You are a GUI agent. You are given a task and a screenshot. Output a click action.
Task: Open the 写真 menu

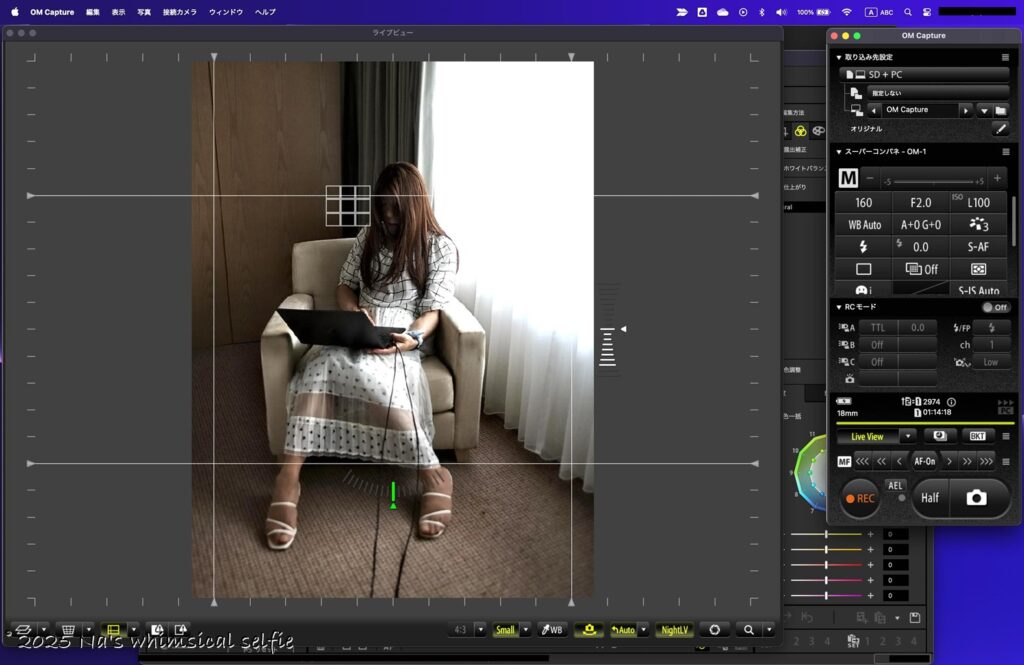pos(144,12)
